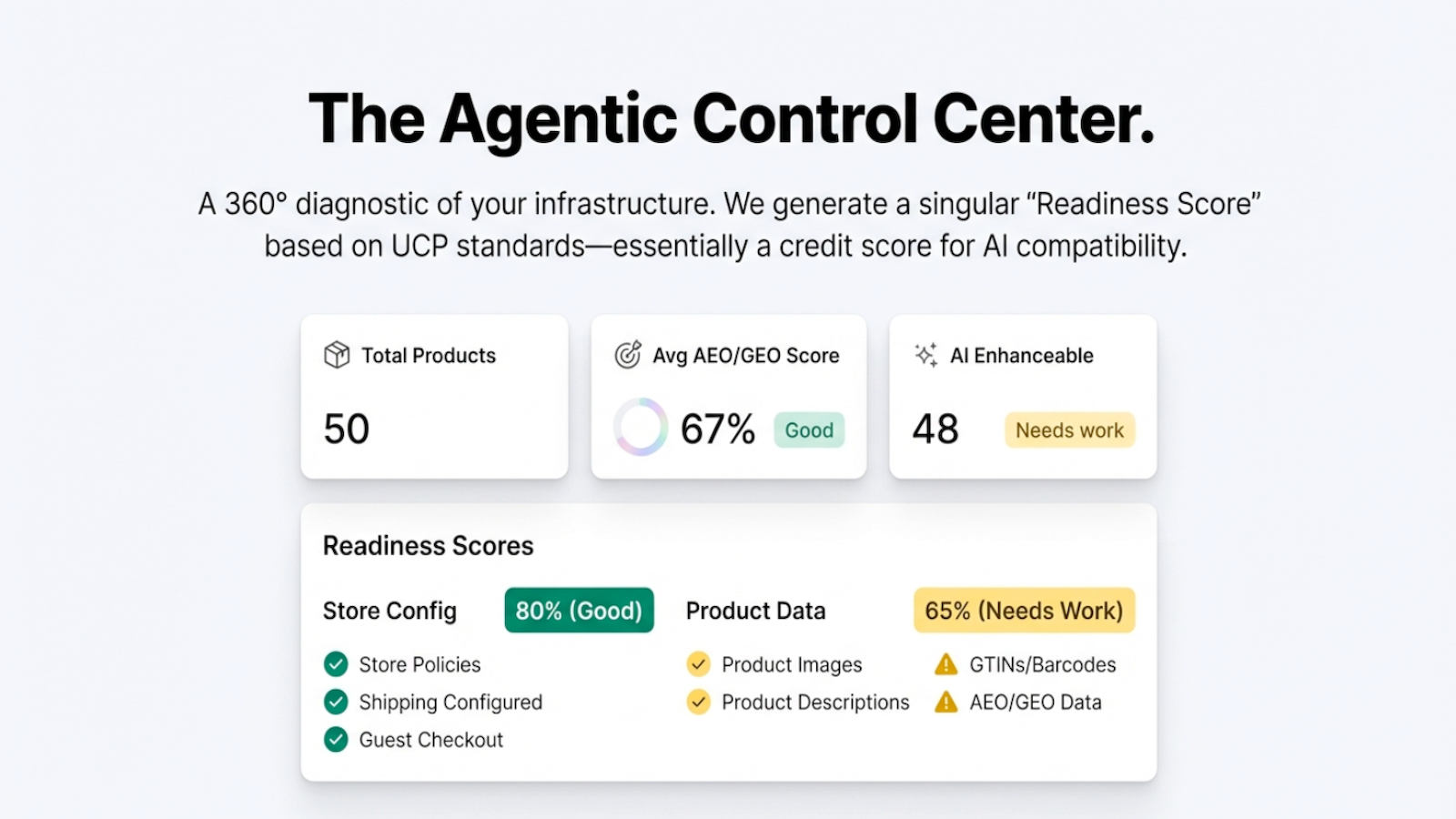Click the sparkle icon beside AI Enhanceable
Viewport: 1456px width, 819px height.
[925, 355]
